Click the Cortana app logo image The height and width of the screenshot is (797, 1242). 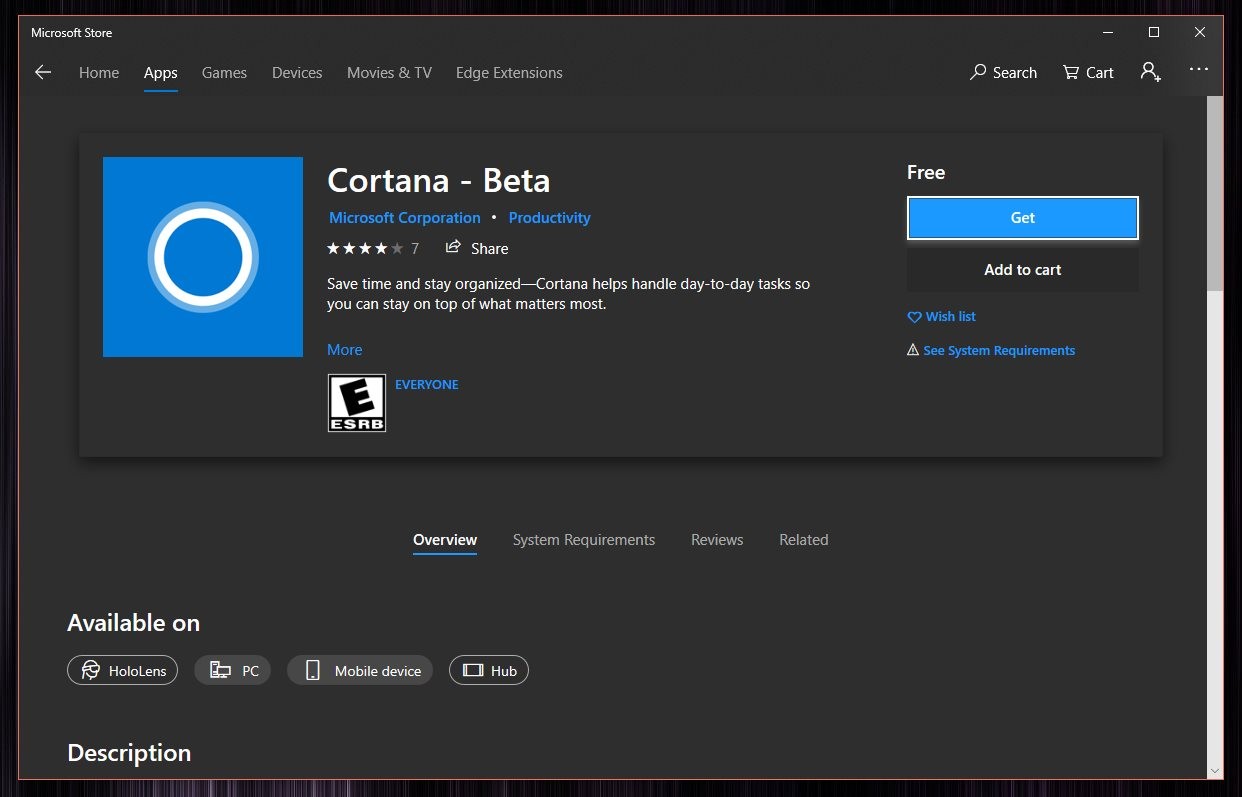coord(203,257)
